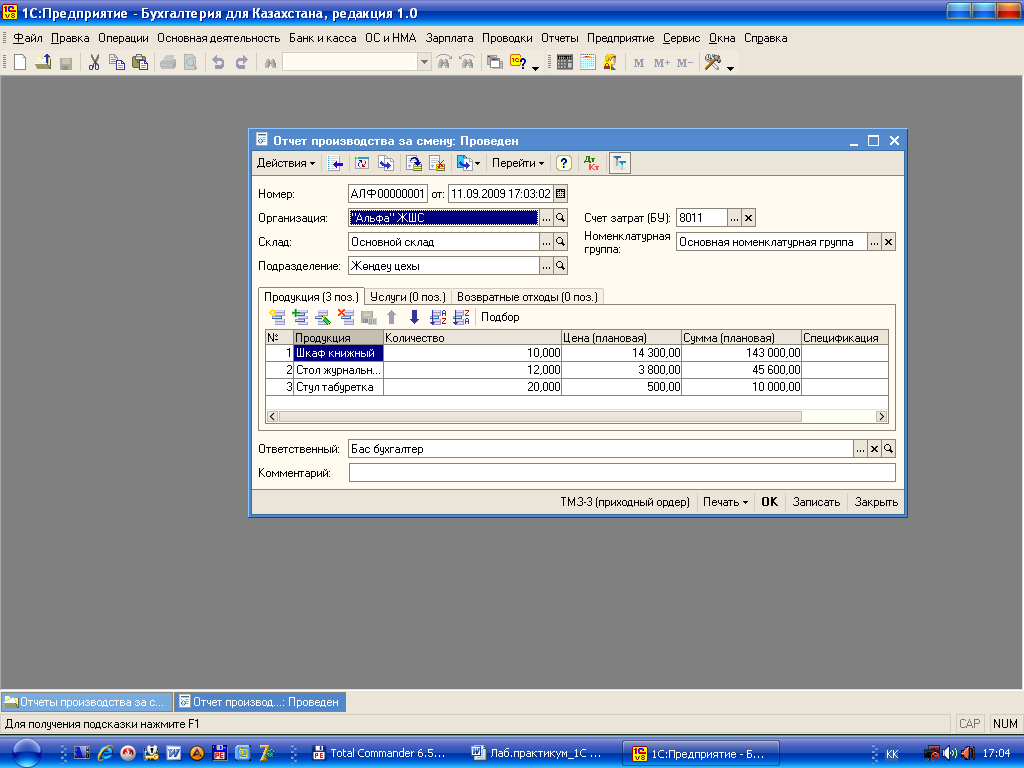1024x768 pixels.
Task: Sort table rows ascending A-Z
Action: pos(438,317)
